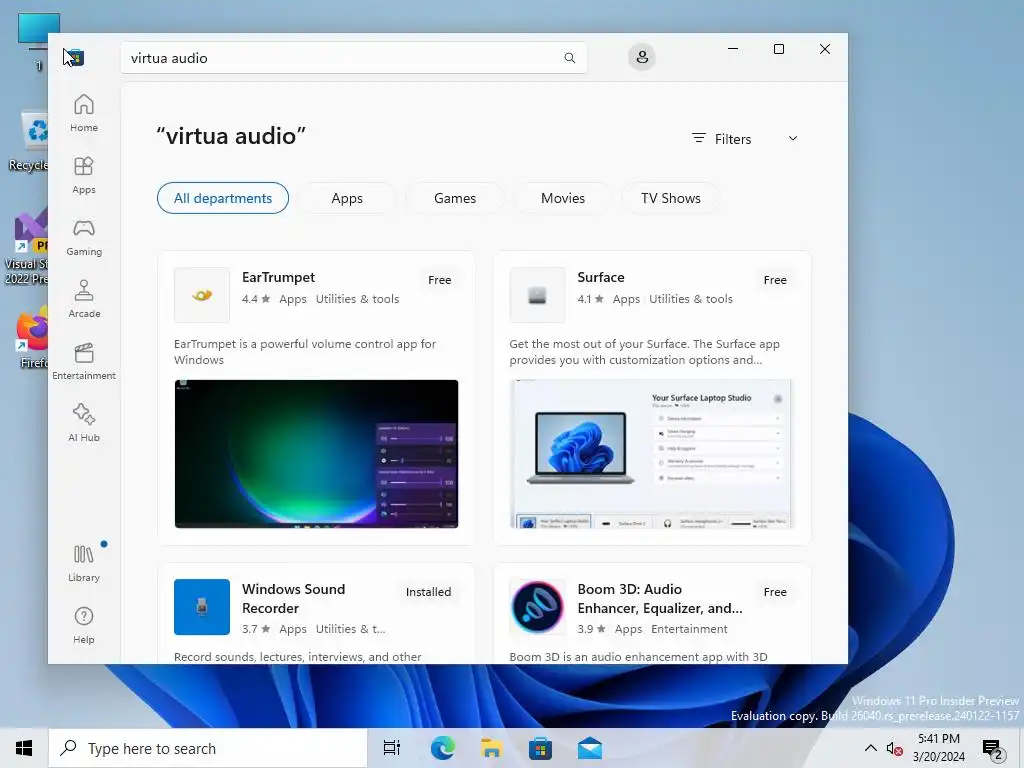Launch Microsoft Edge from the taskbar
The image size is (1024, 768).
(442, 748)
